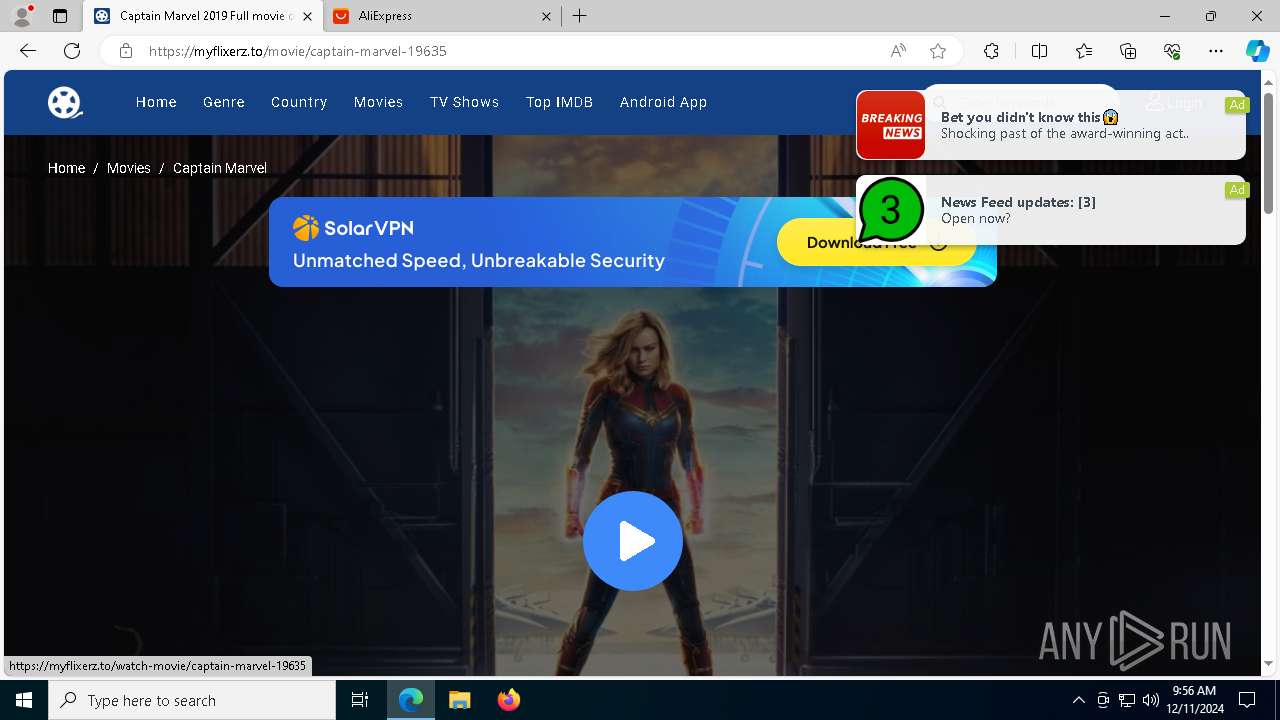Screen dimensions: 1280x720
Task: Open Copilot icon in toolbar
Action: click(x=1257, y=51)
